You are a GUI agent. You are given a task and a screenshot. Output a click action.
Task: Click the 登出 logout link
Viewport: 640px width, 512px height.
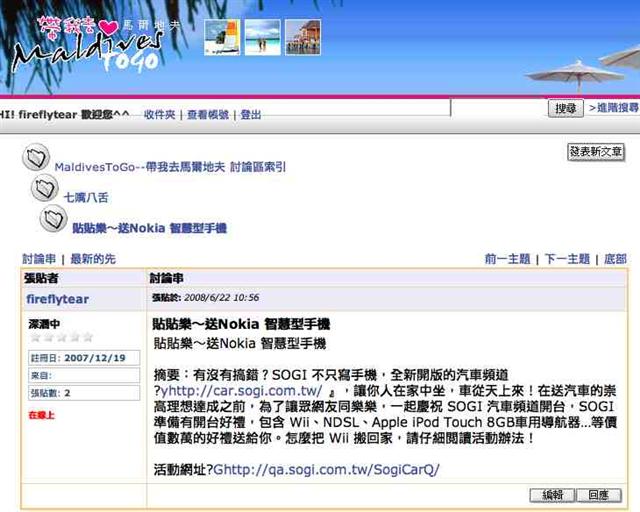coord(251,115)
